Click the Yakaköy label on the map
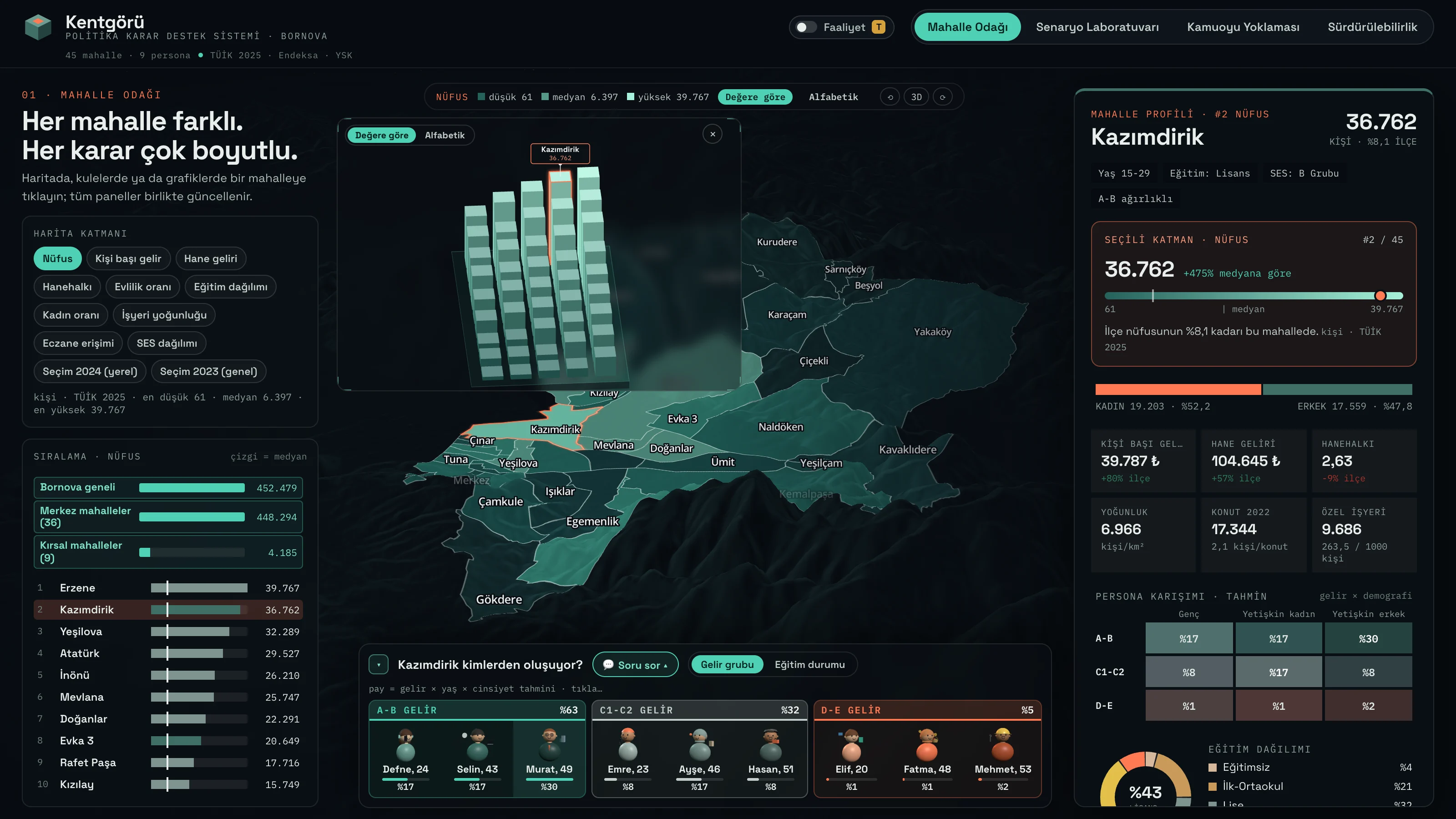This screenshot has width=1456, height=819. click(x=933, y=332)
